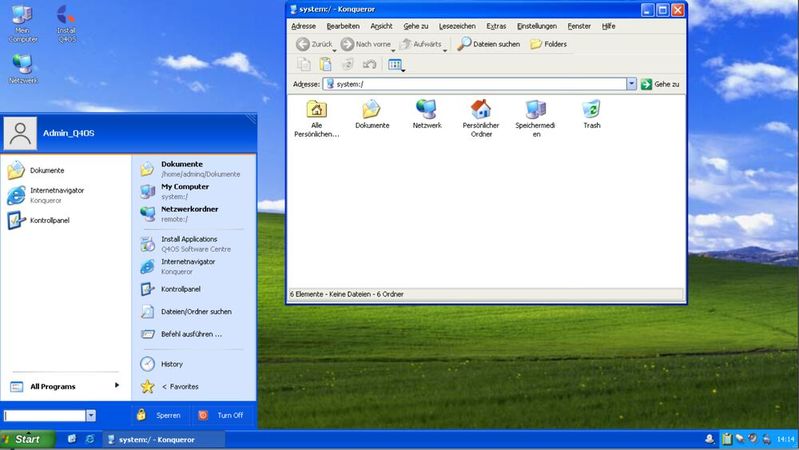Click the undo icon in Konqueror toolbar
The width and height of the screenshot is (799, 450).
[x=369, y=64]
